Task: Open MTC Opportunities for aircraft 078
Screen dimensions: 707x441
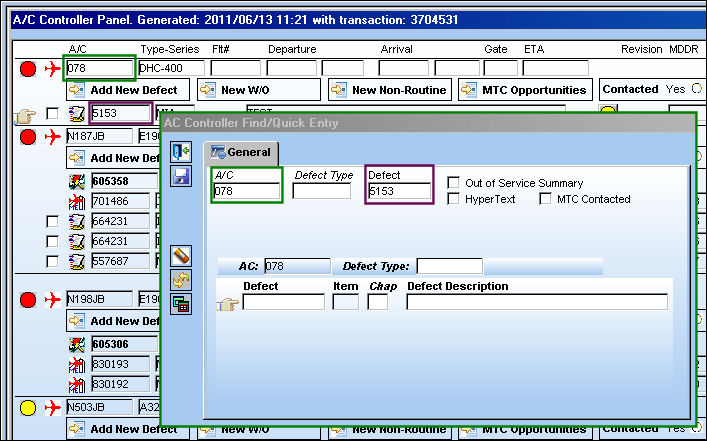Action: coord(525,90)
